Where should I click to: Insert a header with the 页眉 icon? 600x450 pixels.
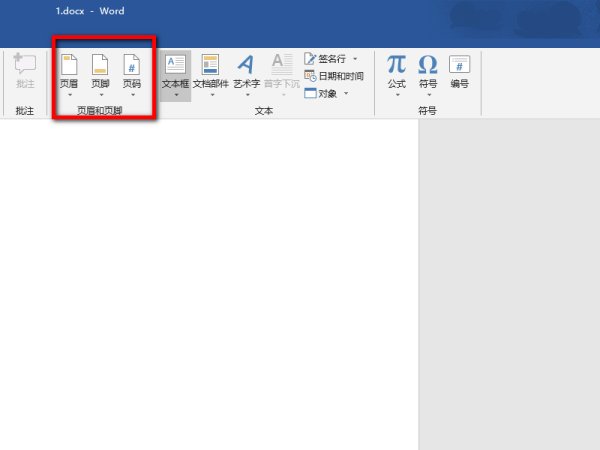69,64
